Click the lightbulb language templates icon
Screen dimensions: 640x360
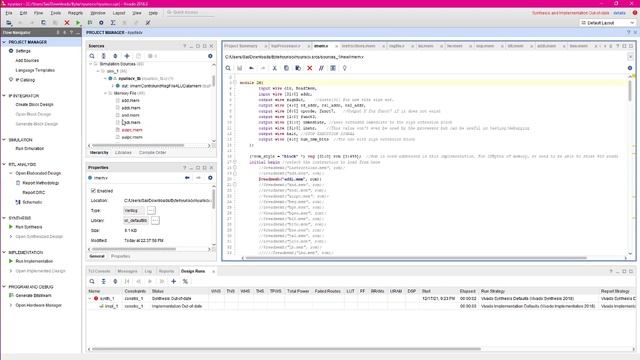click(x=344, y=68)
